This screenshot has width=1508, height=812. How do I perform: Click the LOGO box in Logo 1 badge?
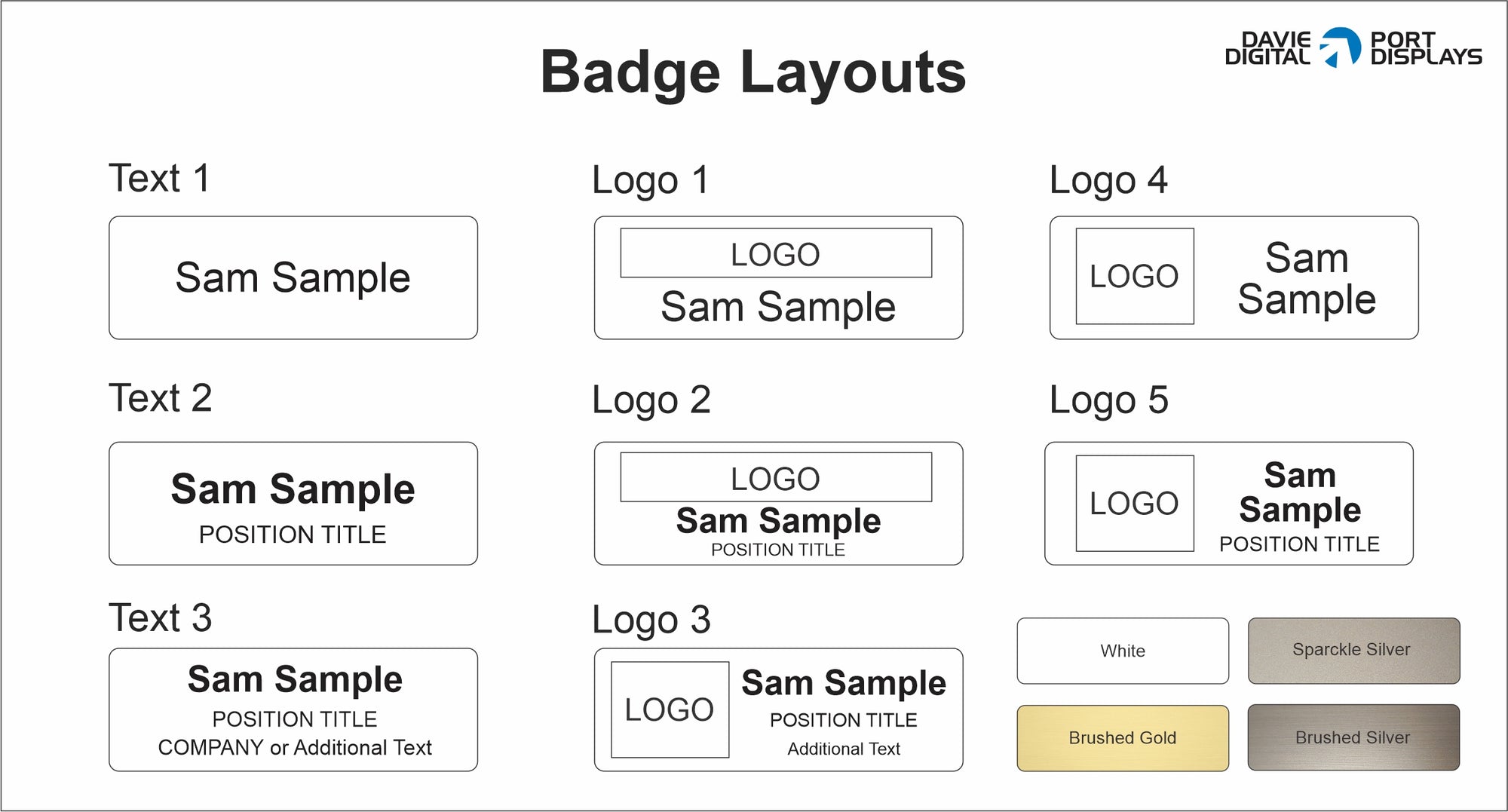click(x=776, y=253)
